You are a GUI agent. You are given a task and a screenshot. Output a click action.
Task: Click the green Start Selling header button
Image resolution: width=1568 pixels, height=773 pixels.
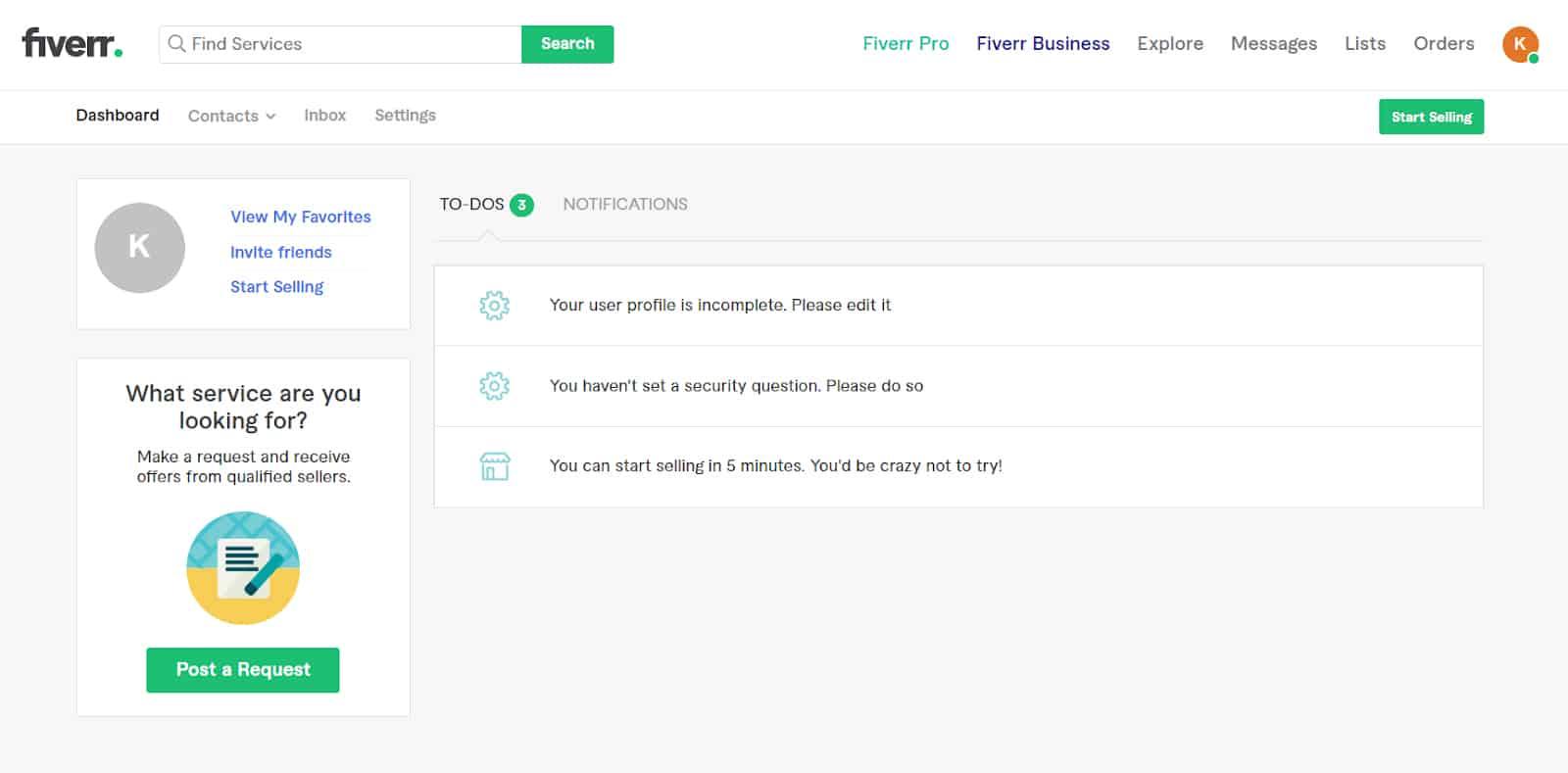(1431, 117)
